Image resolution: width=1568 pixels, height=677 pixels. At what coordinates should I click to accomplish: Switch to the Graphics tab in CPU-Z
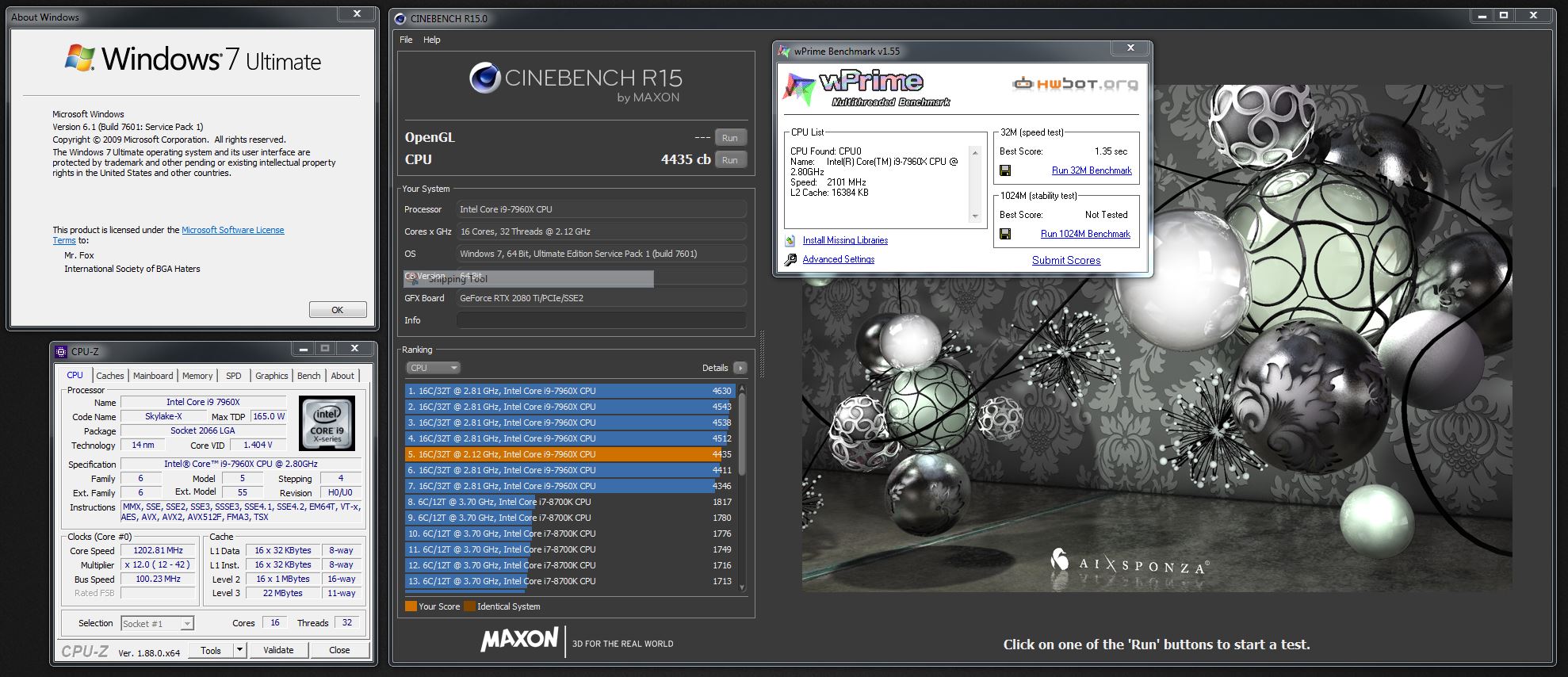[272, 376]
